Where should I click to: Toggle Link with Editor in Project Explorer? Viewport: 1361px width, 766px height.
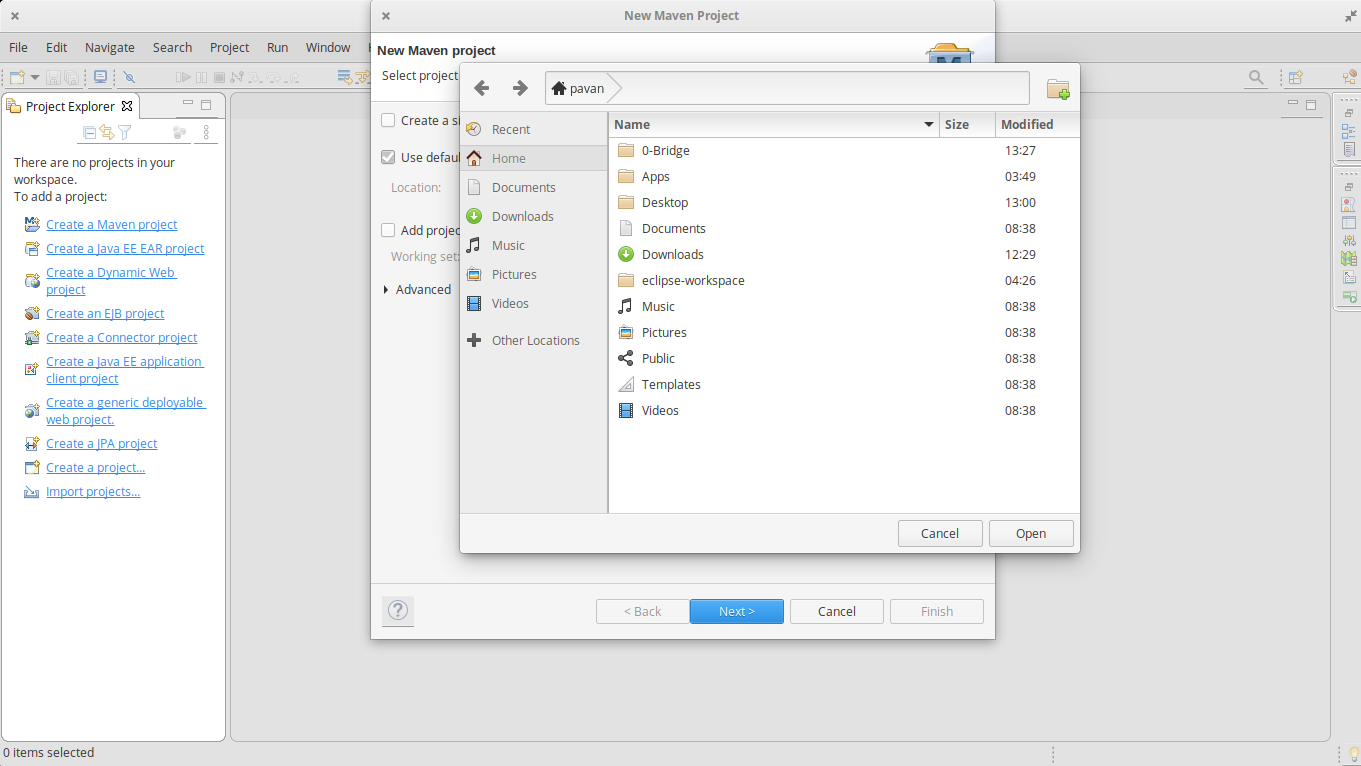[x=107, y=132]
